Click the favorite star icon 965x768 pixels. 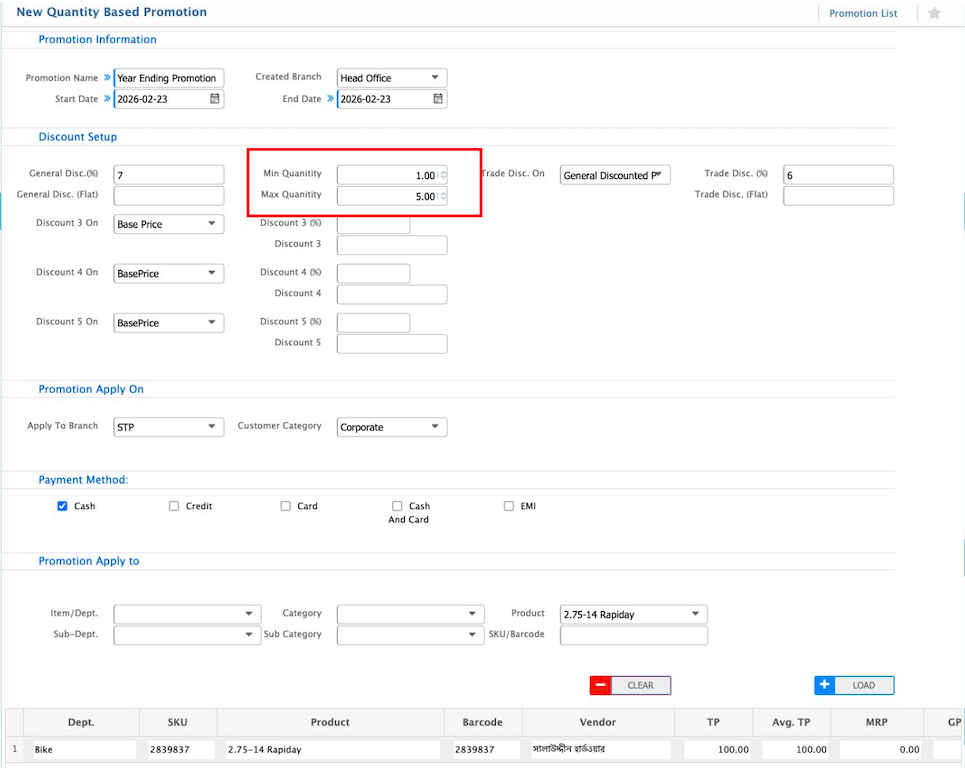click(x=934, y=13)
